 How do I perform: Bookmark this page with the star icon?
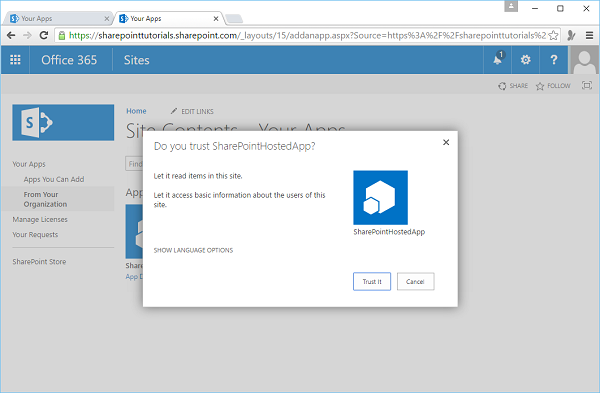tap(553, 36)
